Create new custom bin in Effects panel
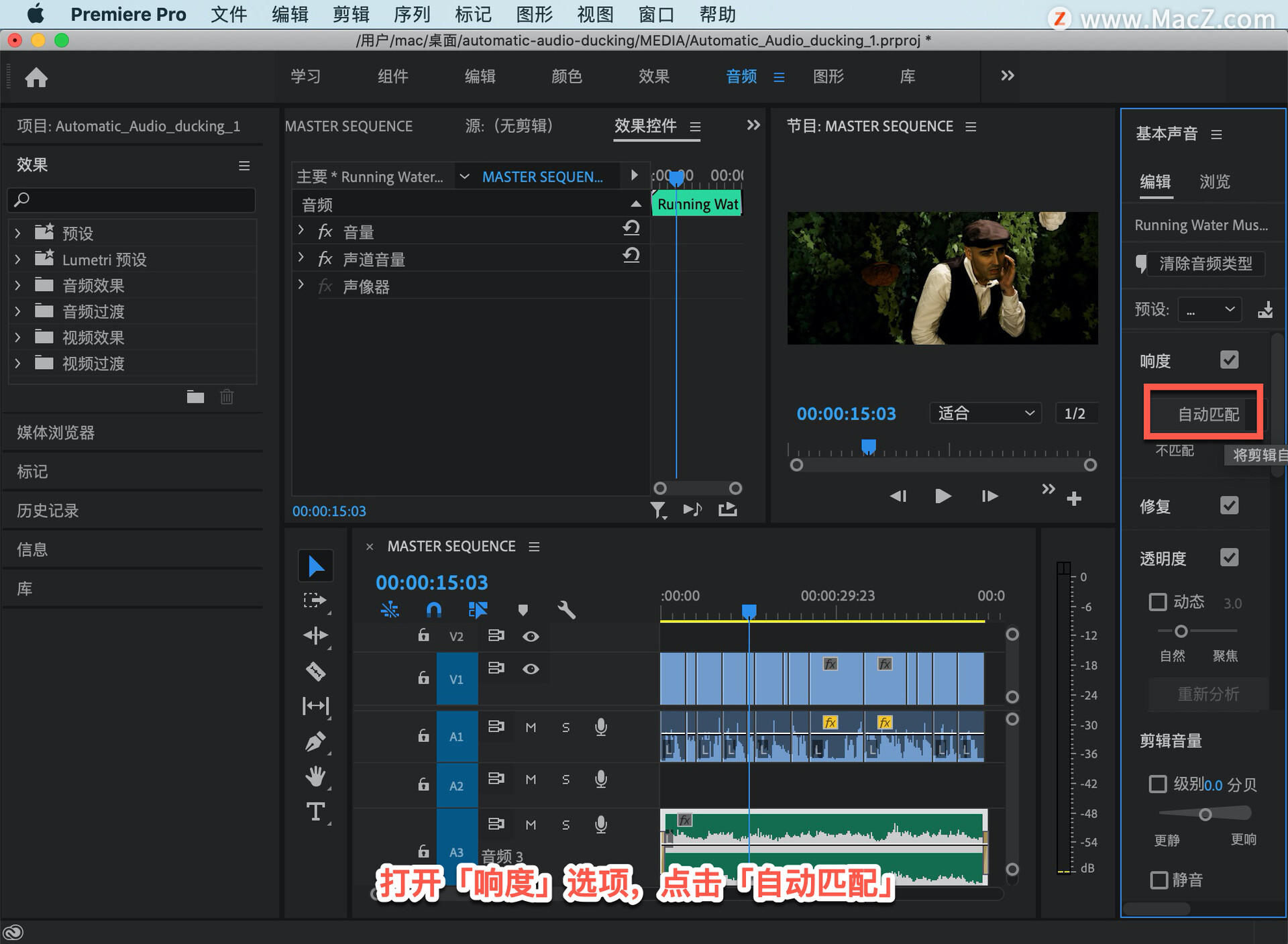 point(195,397)
